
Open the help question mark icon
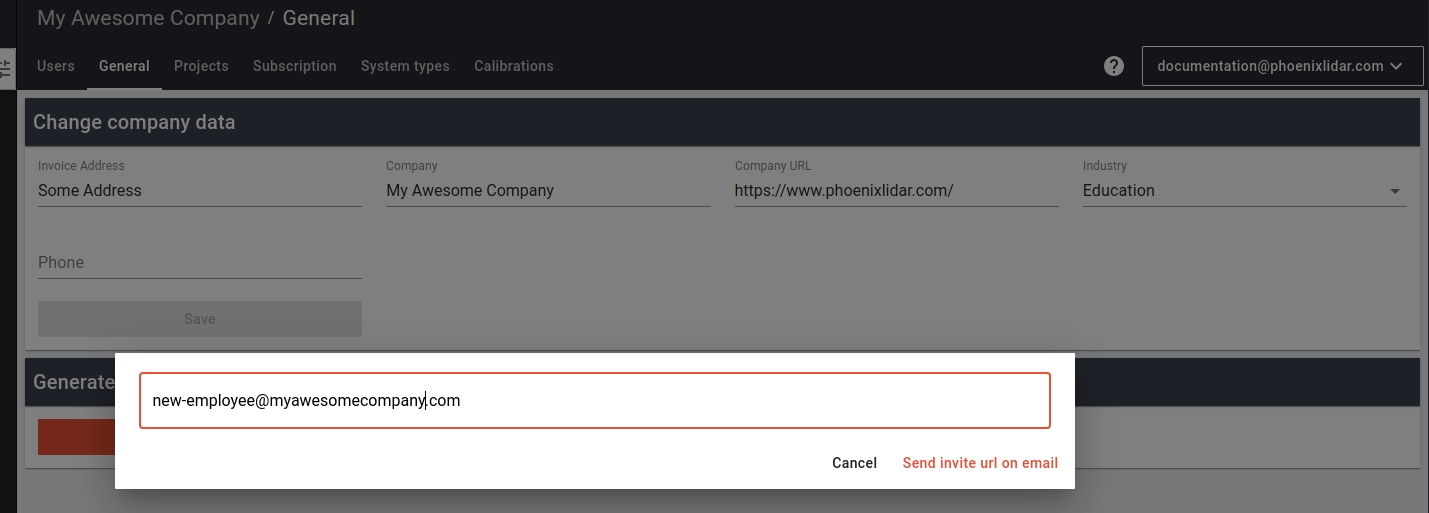1114,66
